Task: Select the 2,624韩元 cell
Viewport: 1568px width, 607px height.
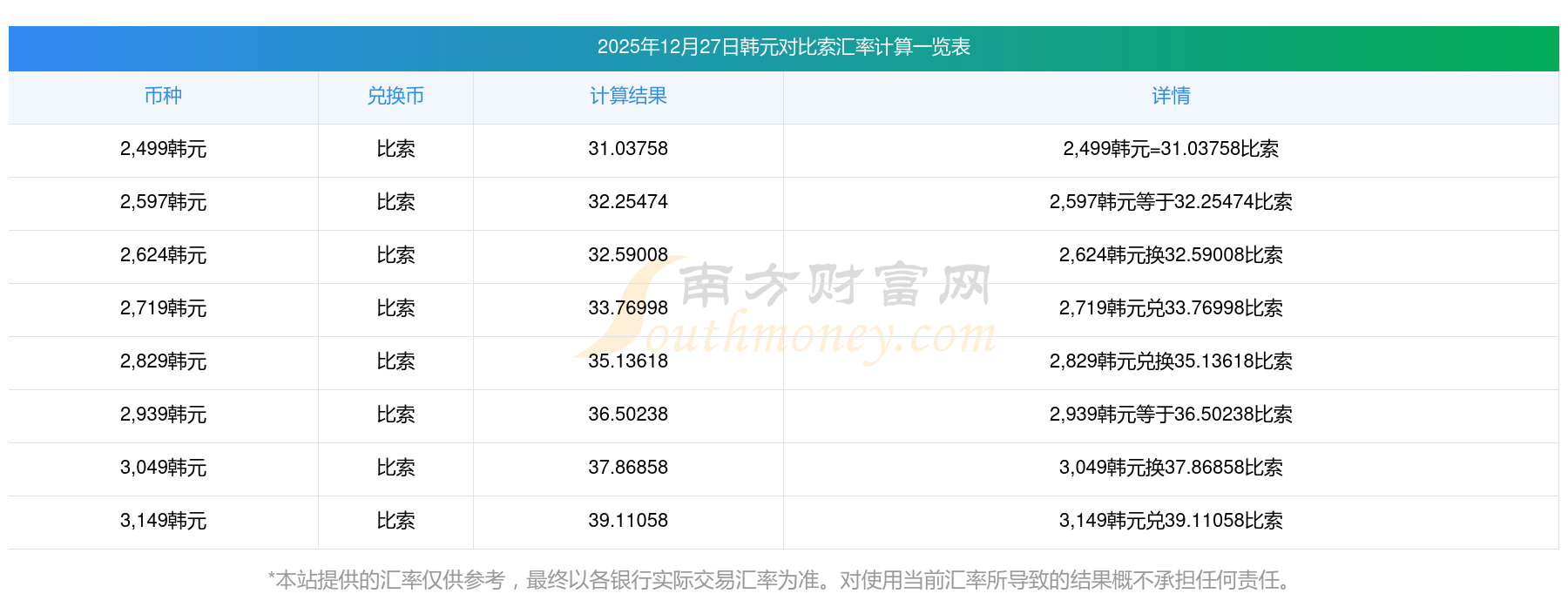Action: pos(163,255)
